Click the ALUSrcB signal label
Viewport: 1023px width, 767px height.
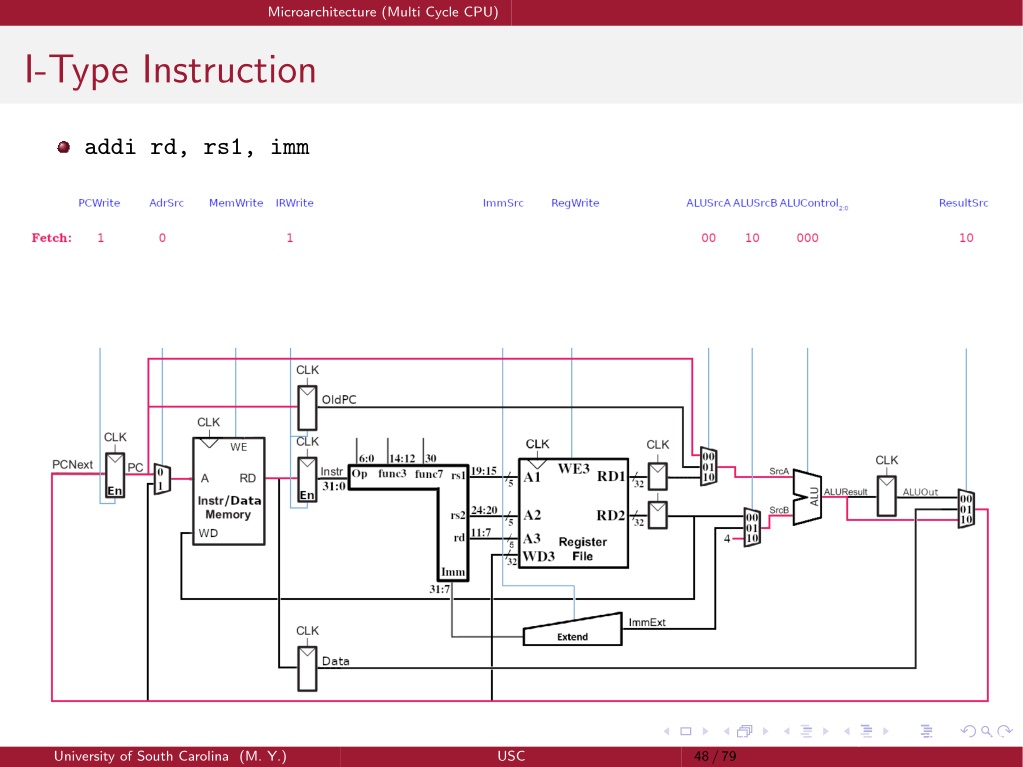tap(755, 203)
